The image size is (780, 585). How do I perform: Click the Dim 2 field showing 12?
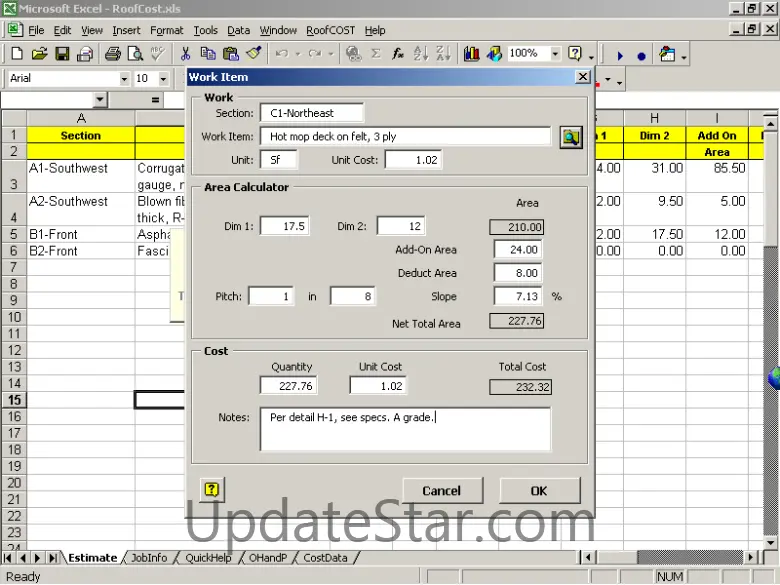coord(401,226)
